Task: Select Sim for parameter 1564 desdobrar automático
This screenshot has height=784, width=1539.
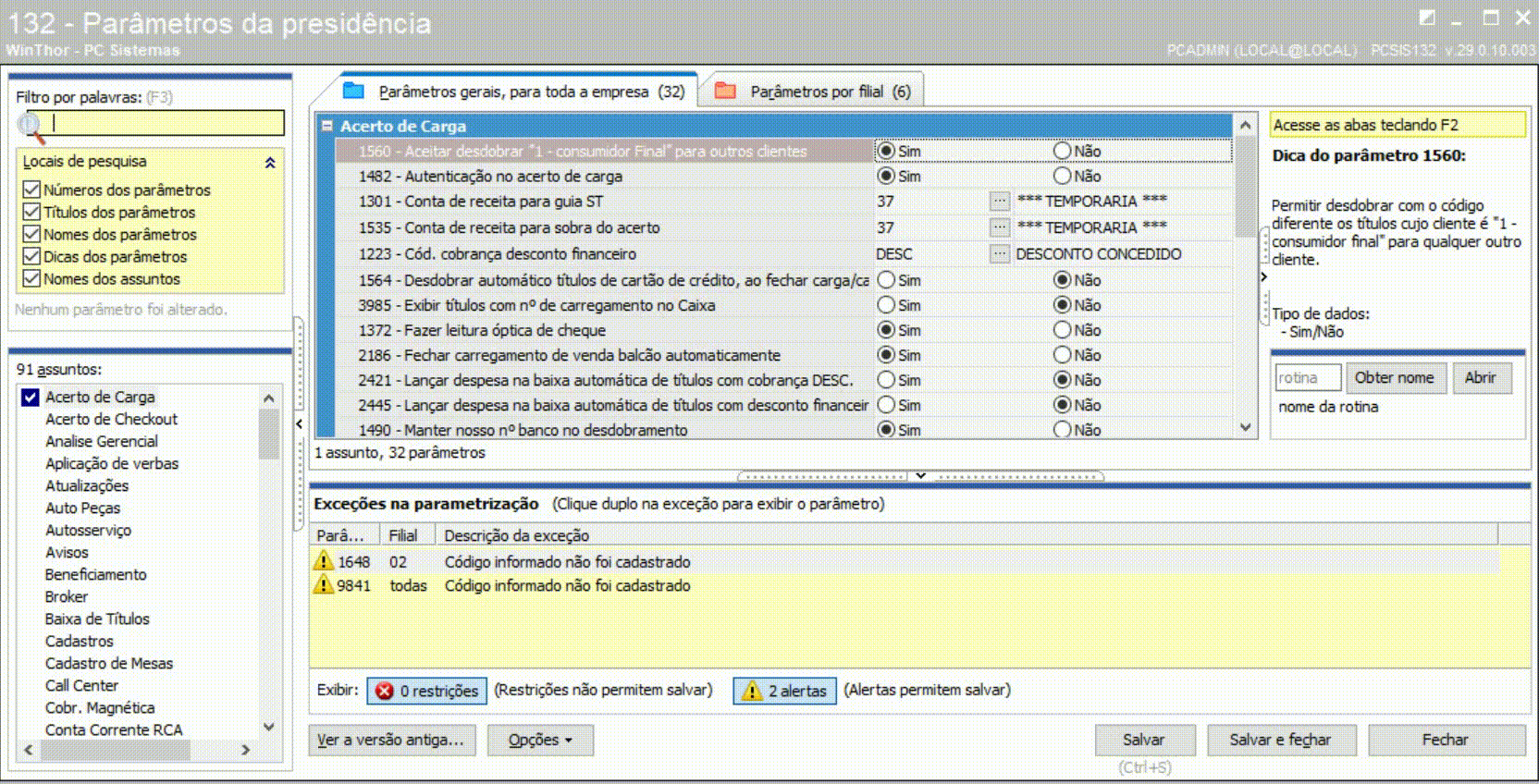Action: (886, 279)
